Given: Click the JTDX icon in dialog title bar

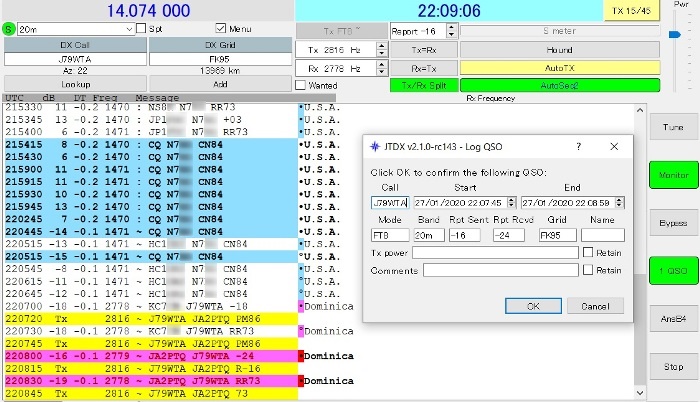Looking at the screenshot, I should [375, 147].
